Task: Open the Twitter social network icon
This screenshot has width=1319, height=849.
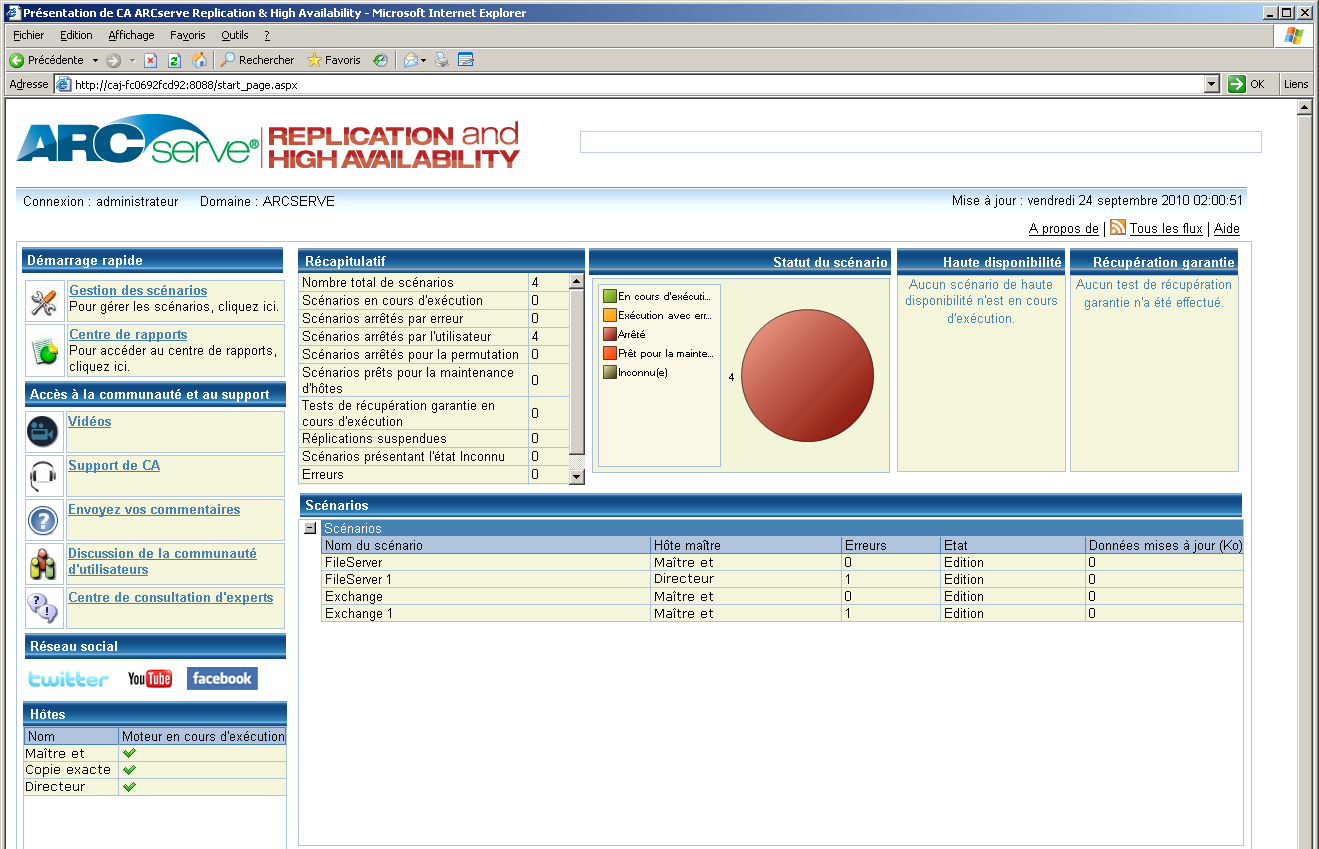Action: pyautogui.click(x=66, y=678)
